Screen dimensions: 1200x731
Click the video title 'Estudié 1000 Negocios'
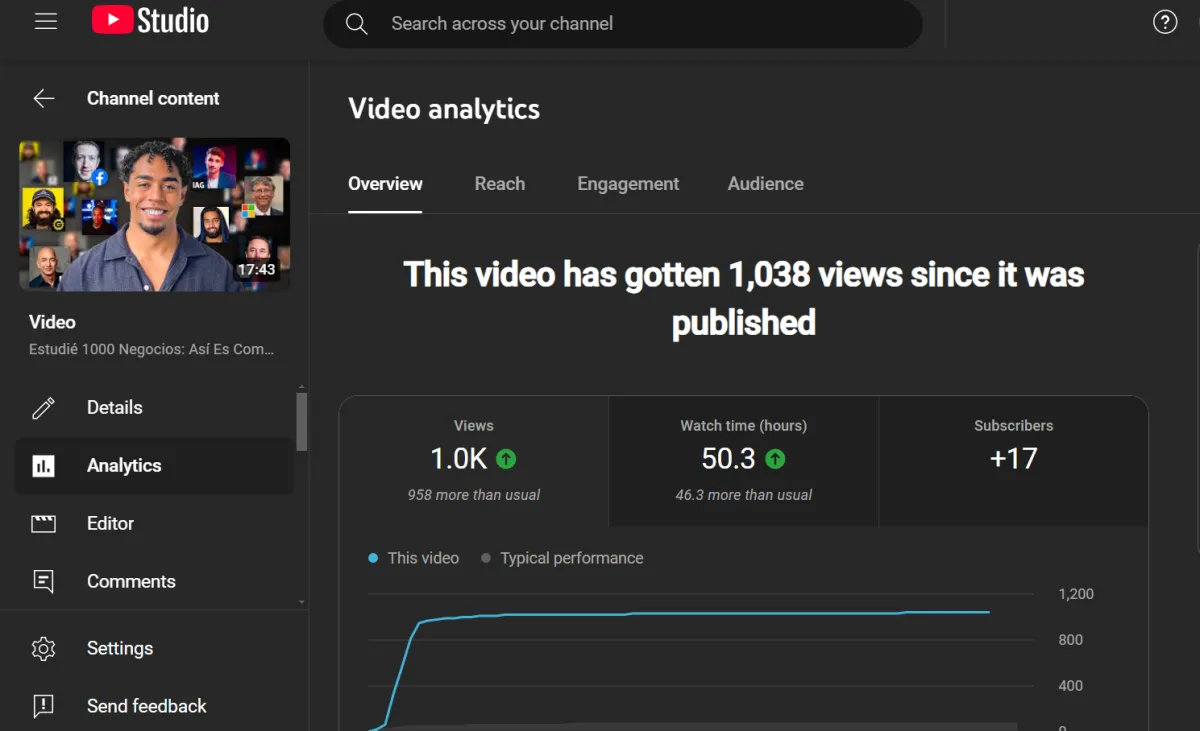(x=151, y=350)
